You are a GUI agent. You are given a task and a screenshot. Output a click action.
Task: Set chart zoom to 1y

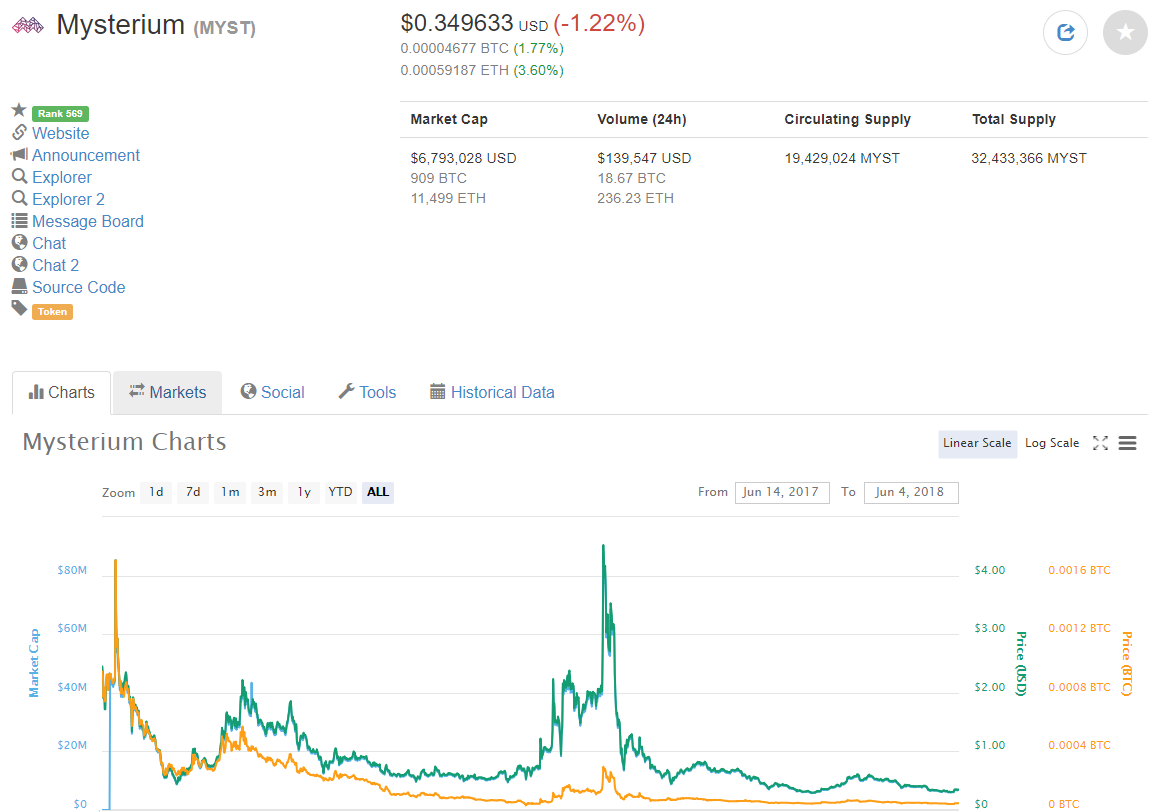point(304,492)
